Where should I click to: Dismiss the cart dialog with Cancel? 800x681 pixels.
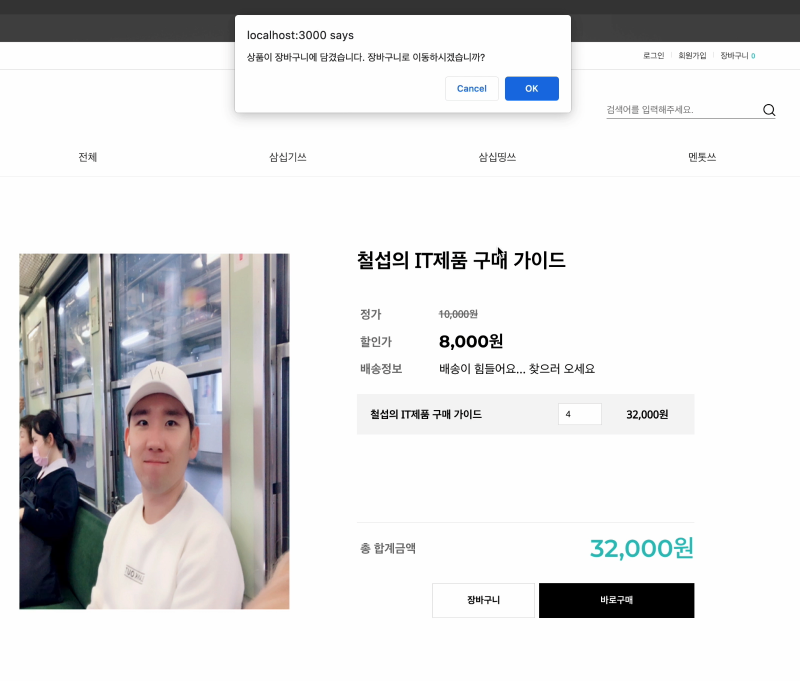[x=471, y=88]
